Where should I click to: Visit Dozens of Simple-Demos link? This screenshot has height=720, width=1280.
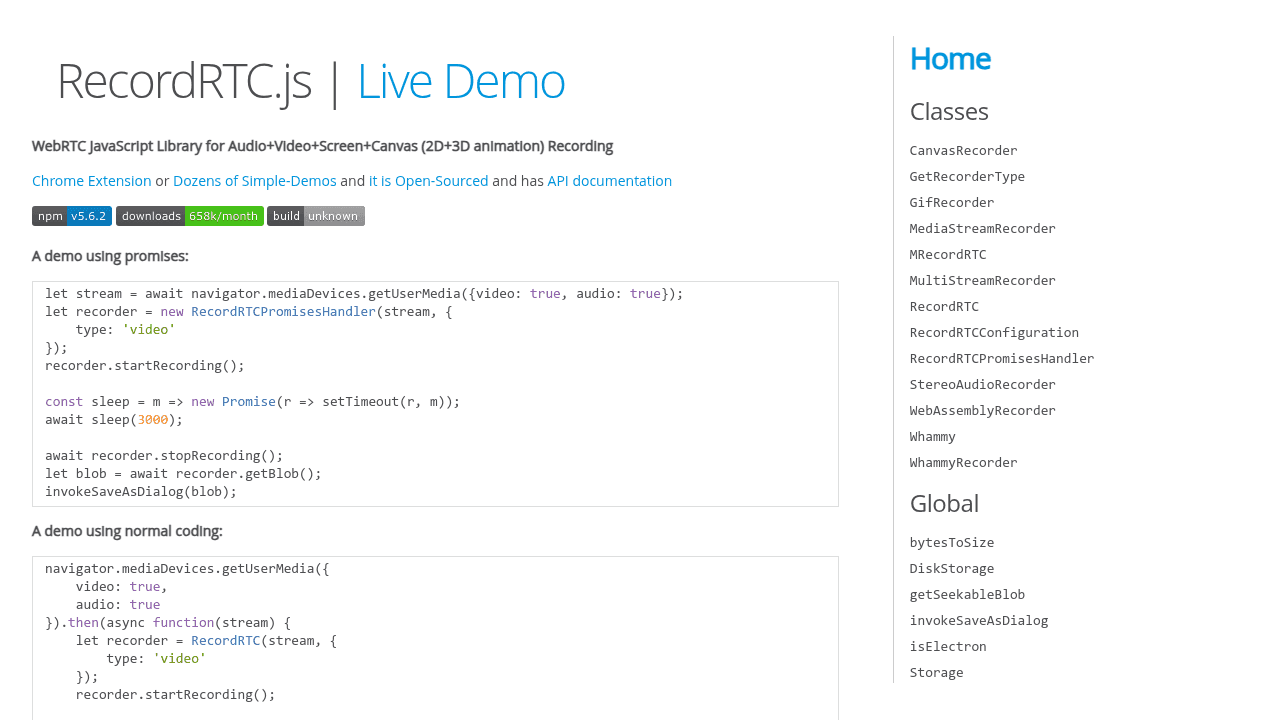(255, 181)
